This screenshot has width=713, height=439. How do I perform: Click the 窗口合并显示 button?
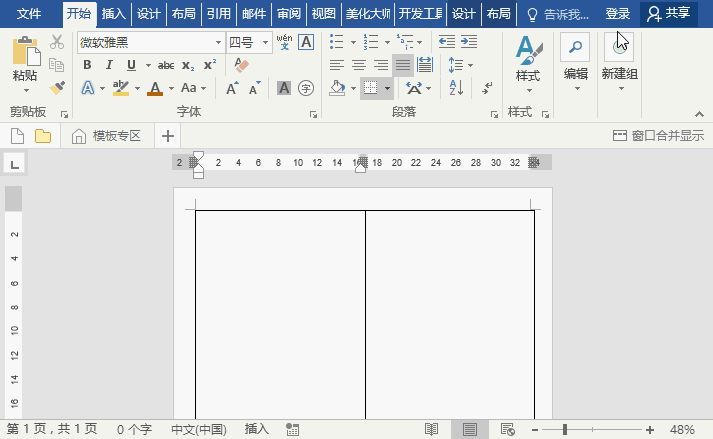658,136
